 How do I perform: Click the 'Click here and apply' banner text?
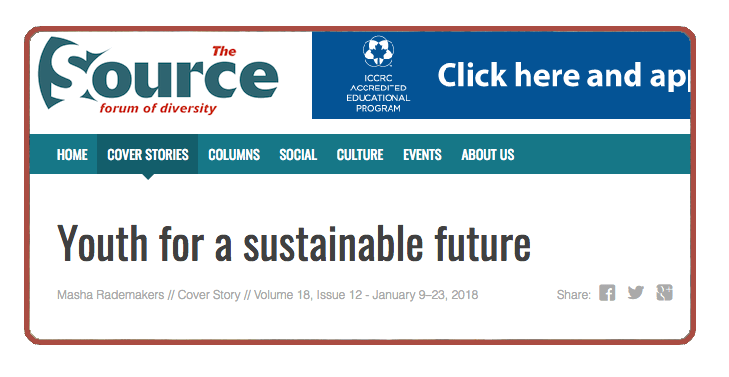[x=563, y=76]
